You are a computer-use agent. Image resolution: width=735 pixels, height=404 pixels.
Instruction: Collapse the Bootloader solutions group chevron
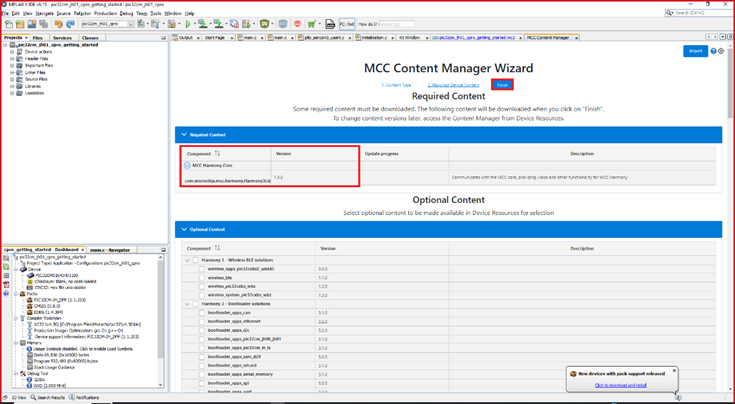coord(188,304)
